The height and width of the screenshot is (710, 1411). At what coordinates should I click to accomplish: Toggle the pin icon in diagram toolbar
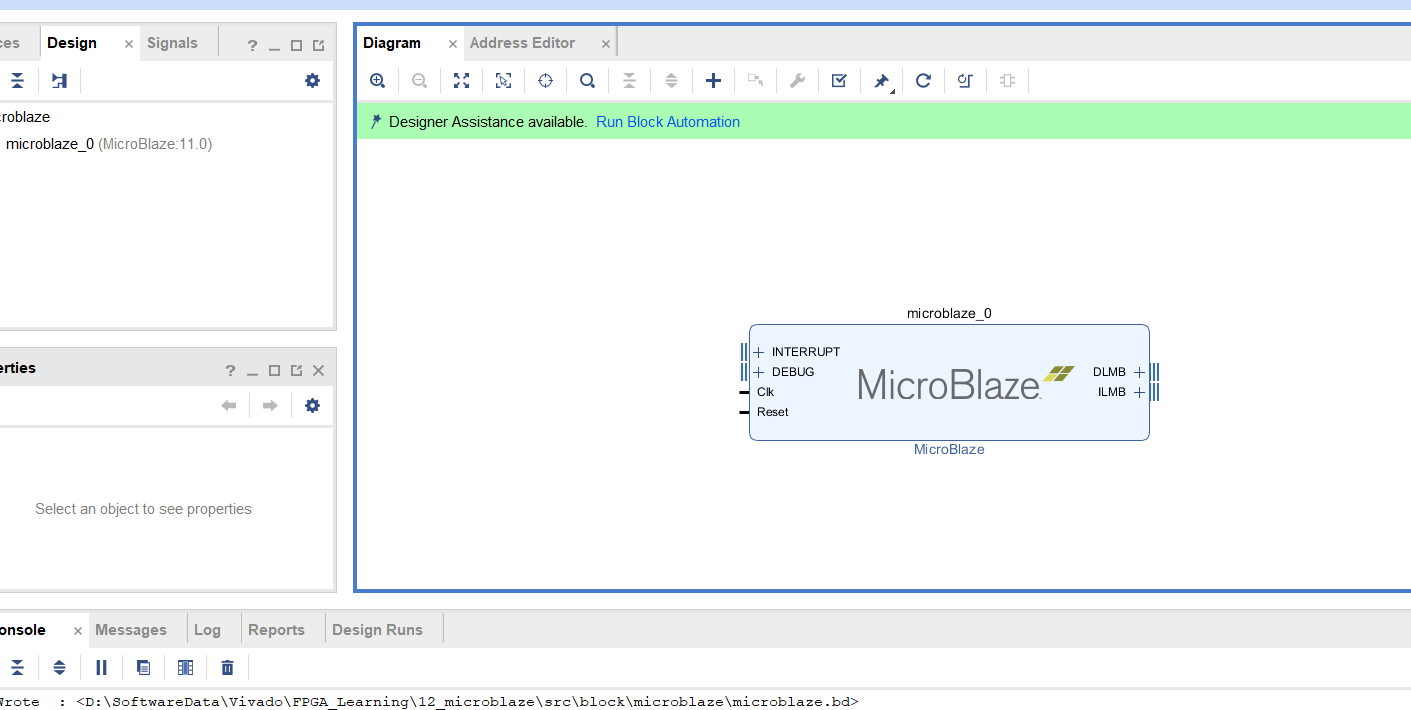(881, 81)
